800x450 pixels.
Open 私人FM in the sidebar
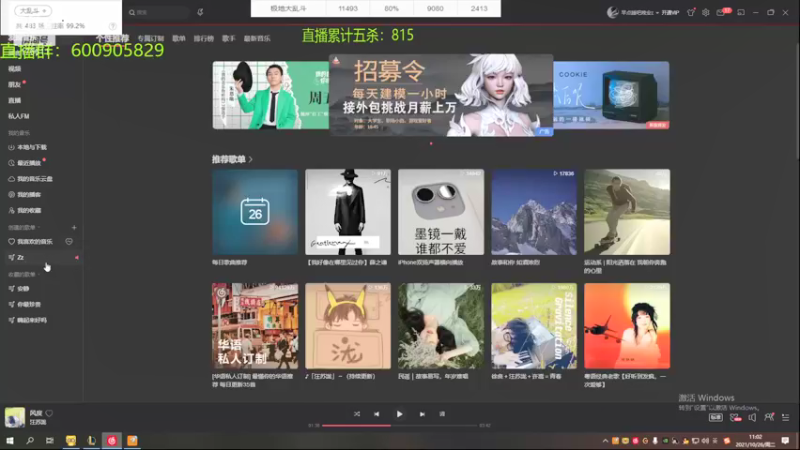pyautogui.click(x=19, y=116)
